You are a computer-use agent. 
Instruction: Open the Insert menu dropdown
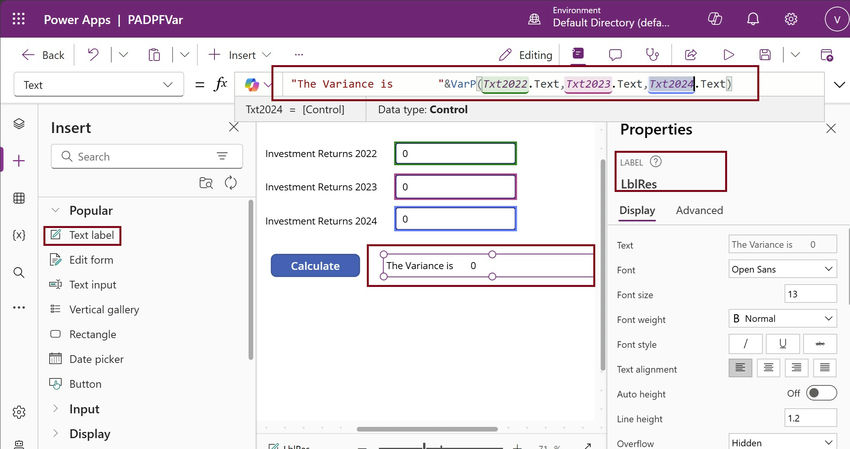239,55
